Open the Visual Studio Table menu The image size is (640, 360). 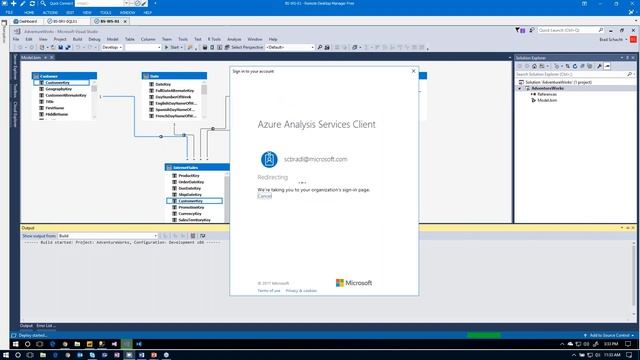pos(130,39)
